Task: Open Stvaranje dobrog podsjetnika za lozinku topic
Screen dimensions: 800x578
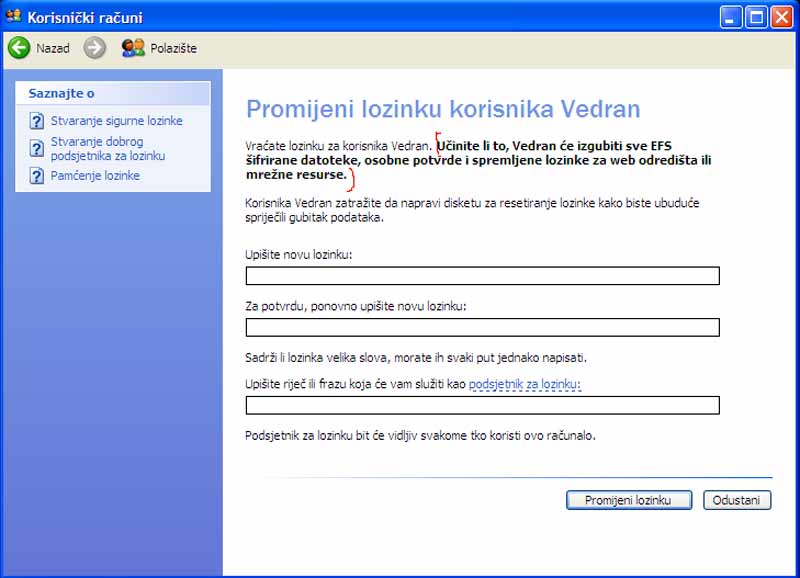Action: [x=108, y=149]
